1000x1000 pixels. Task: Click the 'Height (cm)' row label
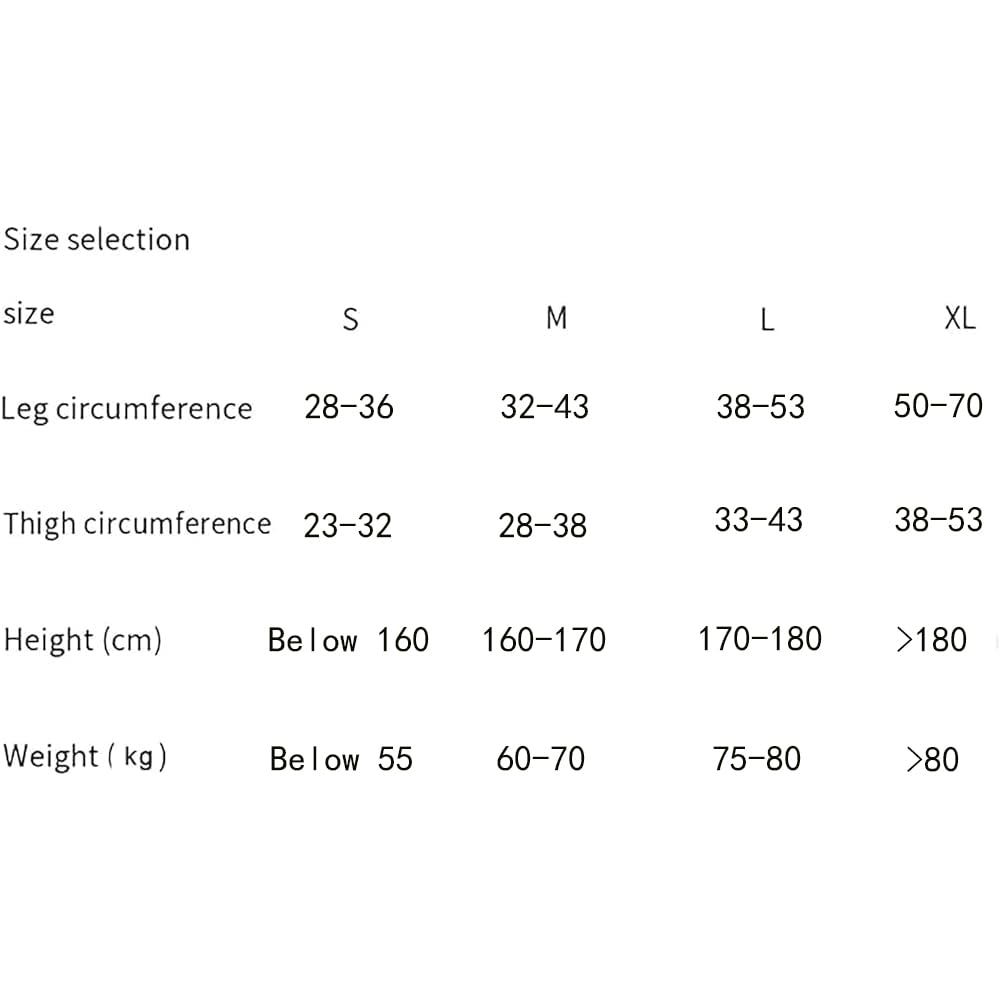click(x=83, y=640)
